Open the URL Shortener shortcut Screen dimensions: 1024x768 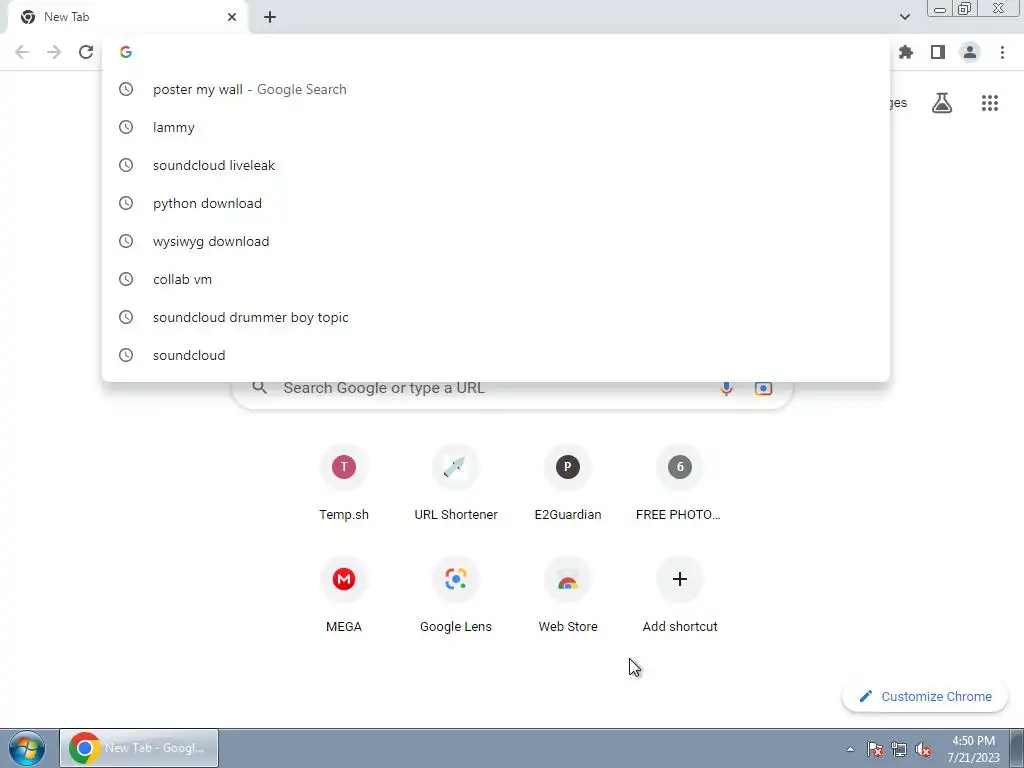pyautogui.click(x=456, y=483)
